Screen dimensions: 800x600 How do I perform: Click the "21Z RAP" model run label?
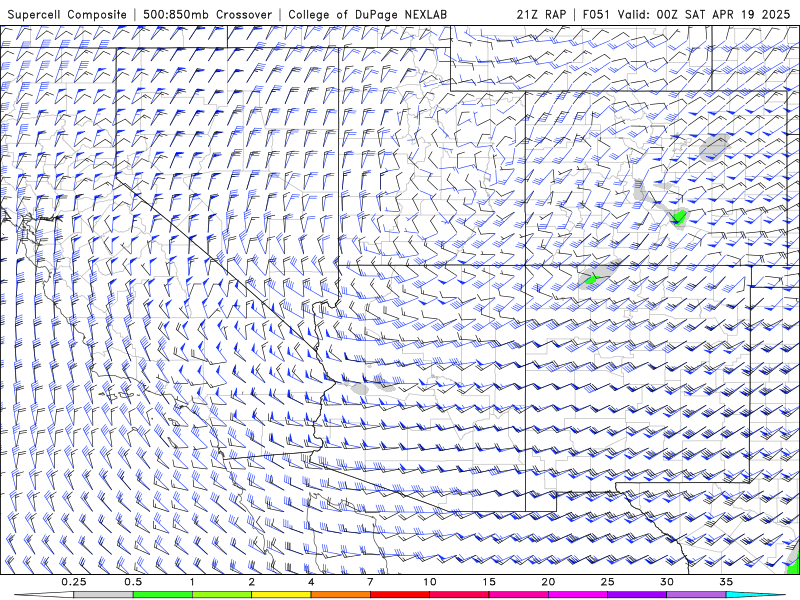541,14
